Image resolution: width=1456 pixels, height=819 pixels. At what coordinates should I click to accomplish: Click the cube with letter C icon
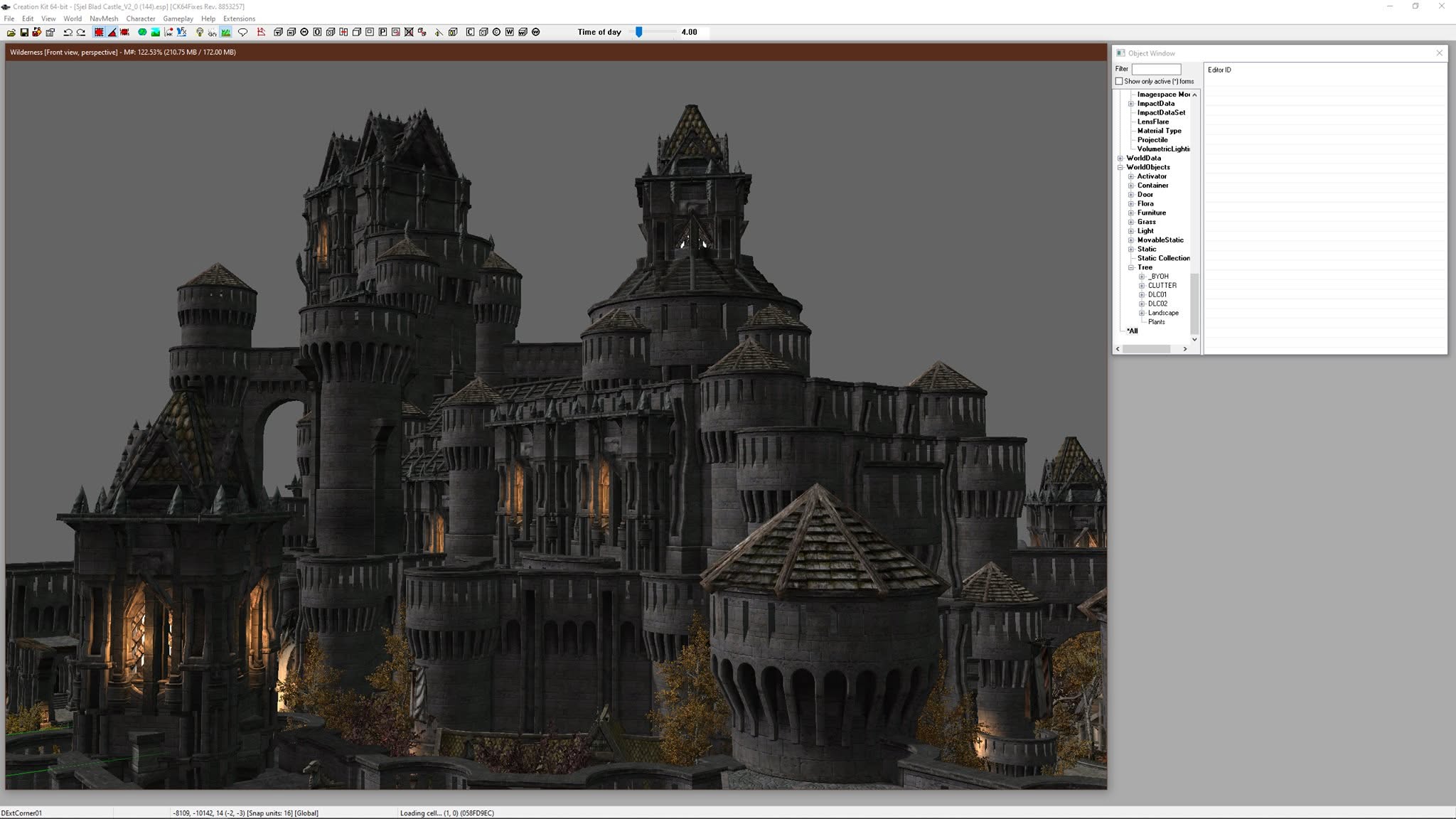[483, 32]
